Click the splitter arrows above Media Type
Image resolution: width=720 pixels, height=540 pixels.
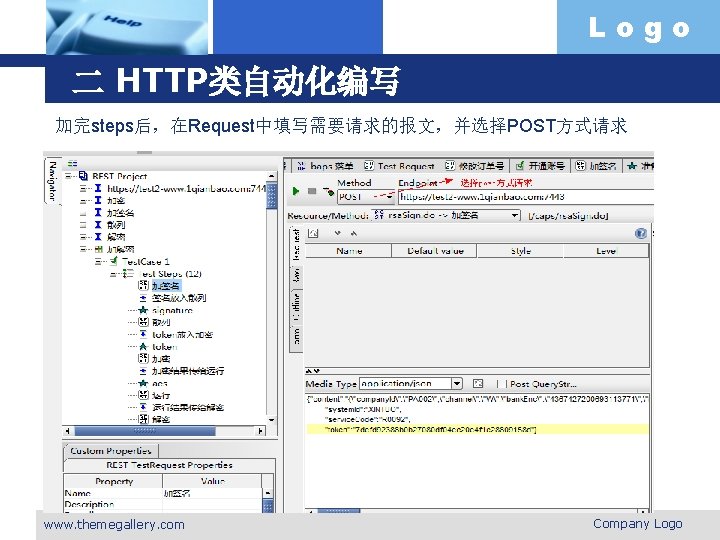312,371
